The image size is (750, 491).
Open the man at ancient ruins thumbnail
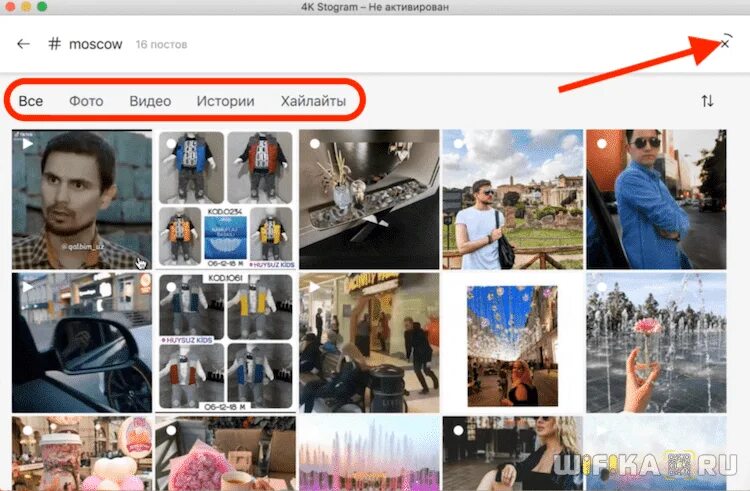point(513,199)
